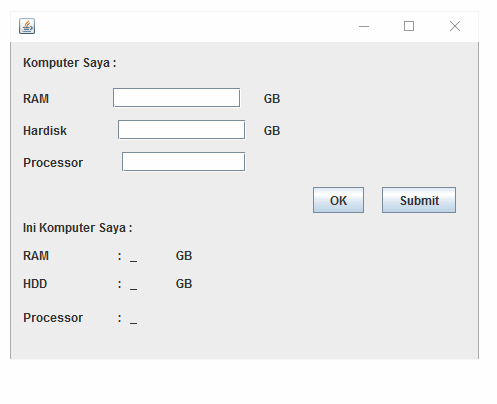Click the underscore placeholder for Processor output
This screenshot has height=404, width=497.
tap(133, 321)
